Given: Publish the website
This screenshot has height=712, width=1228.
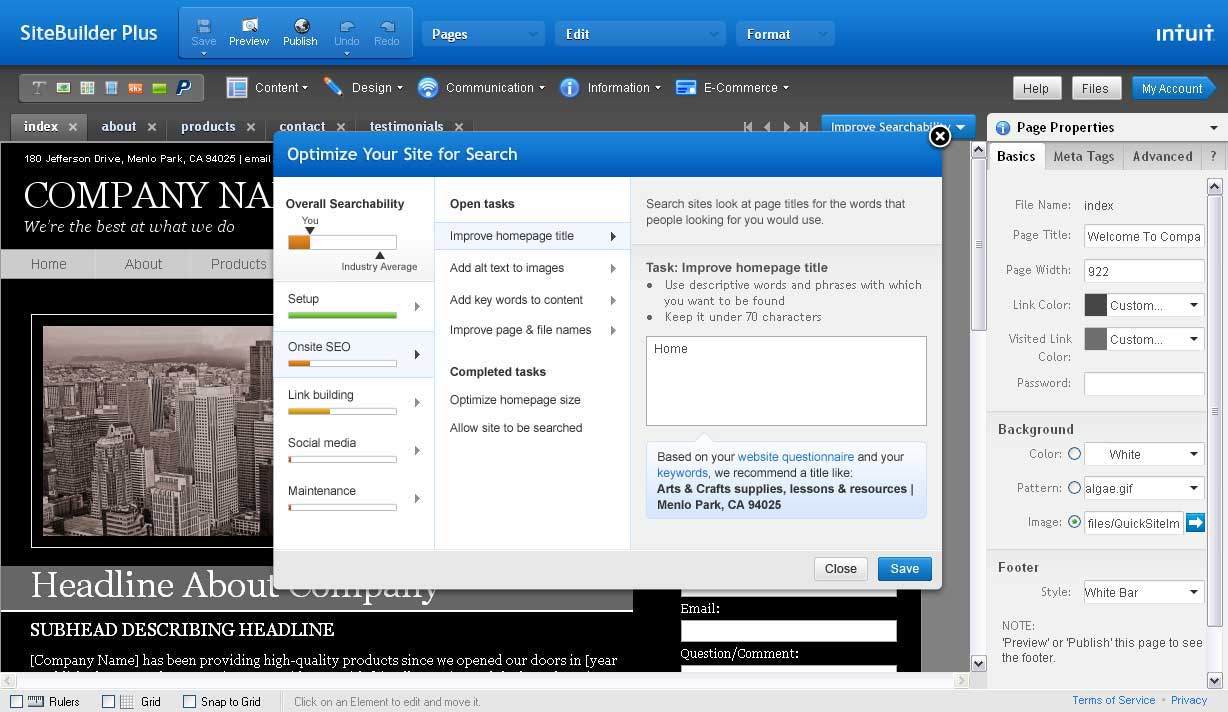Looking at the screenshot, I should coord(300,33).
